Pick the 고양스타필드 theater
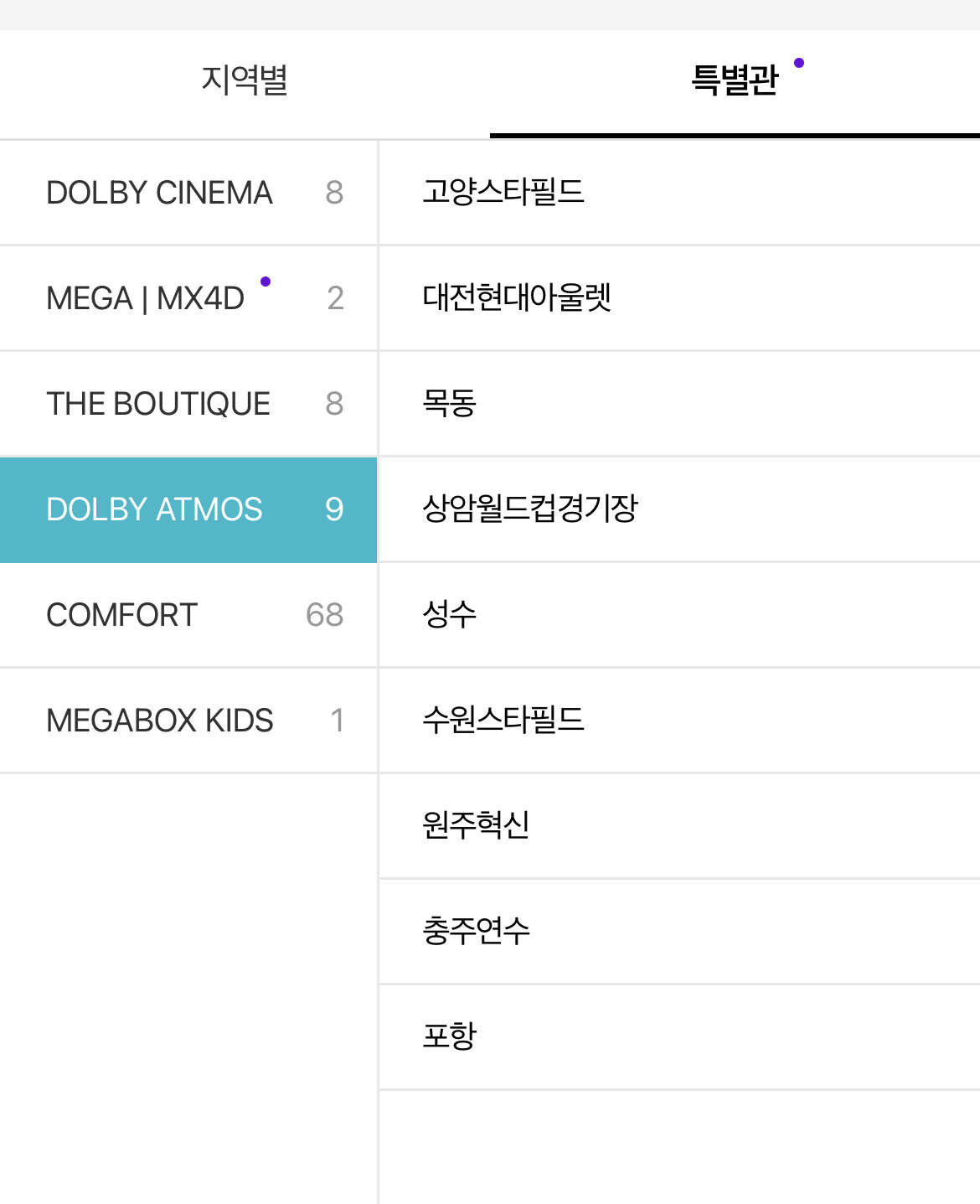980x1204 pixels. point(503,192)
